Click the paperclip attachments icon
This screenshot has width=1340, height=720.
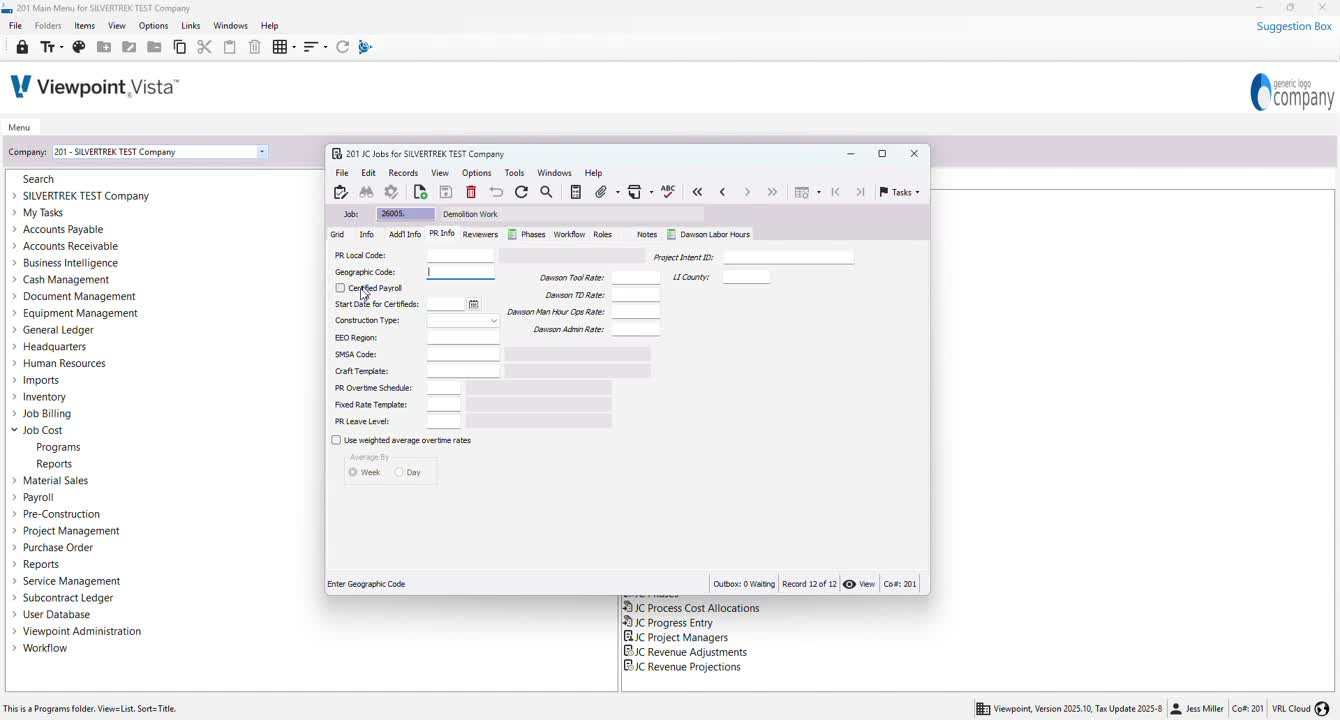[x=602, y=192]
